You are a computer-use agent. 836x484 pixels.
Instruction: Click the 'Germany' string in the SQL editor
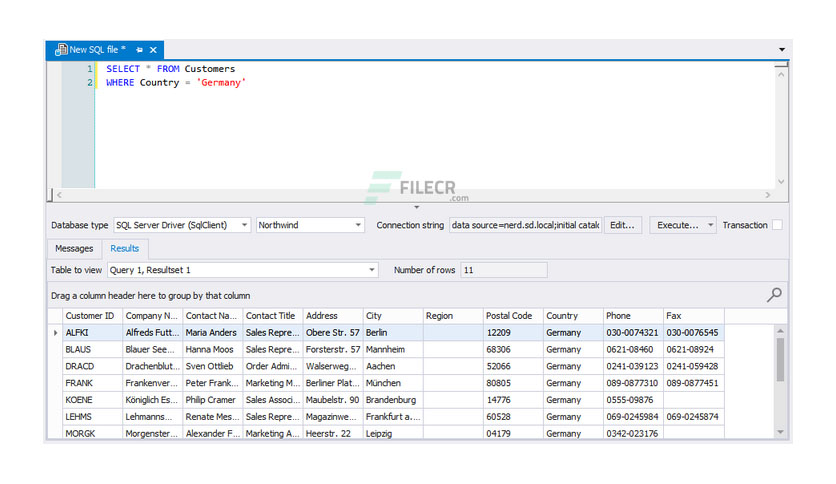221,83
